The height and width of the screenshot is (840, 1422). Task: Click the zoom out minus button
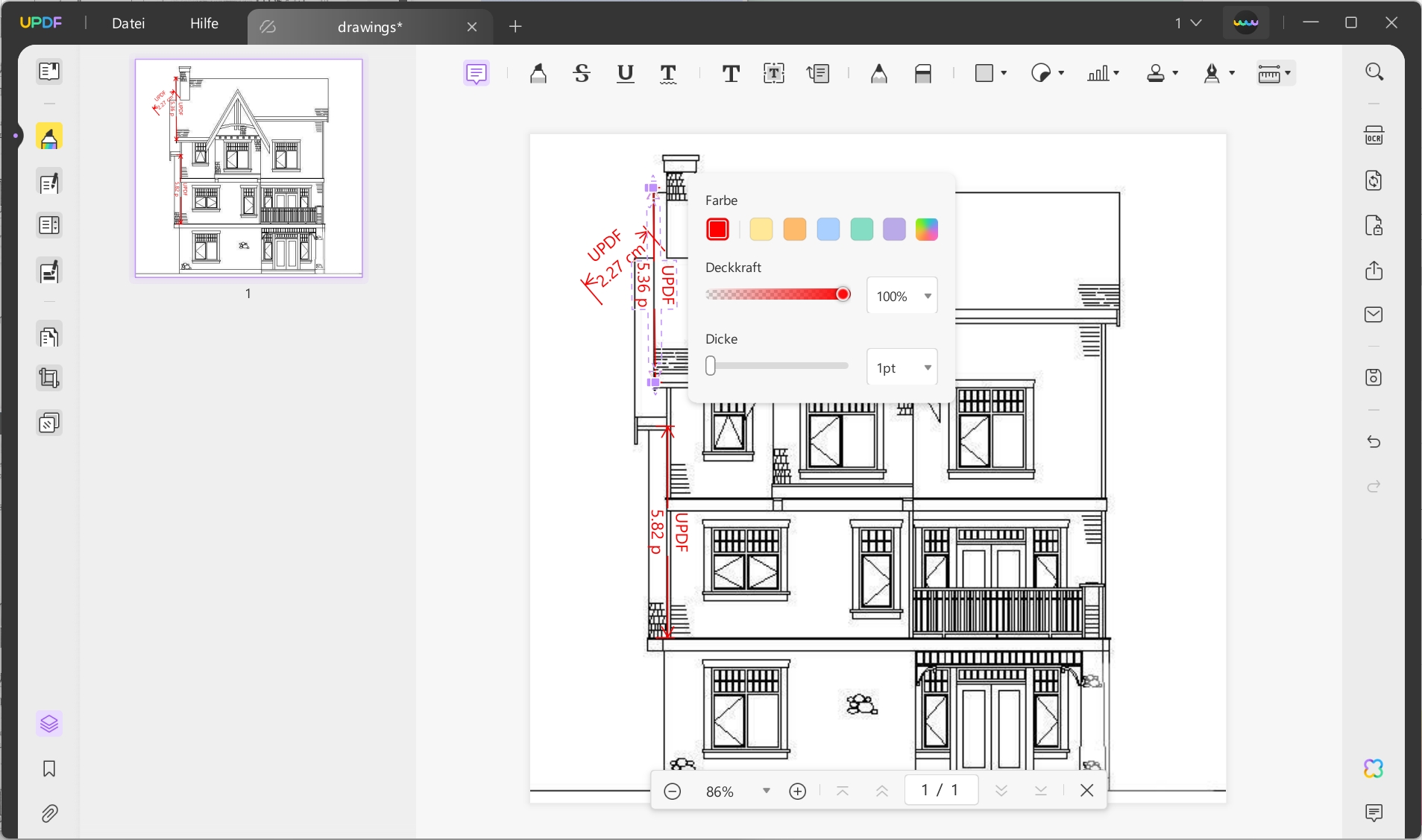tap(672, 791)
